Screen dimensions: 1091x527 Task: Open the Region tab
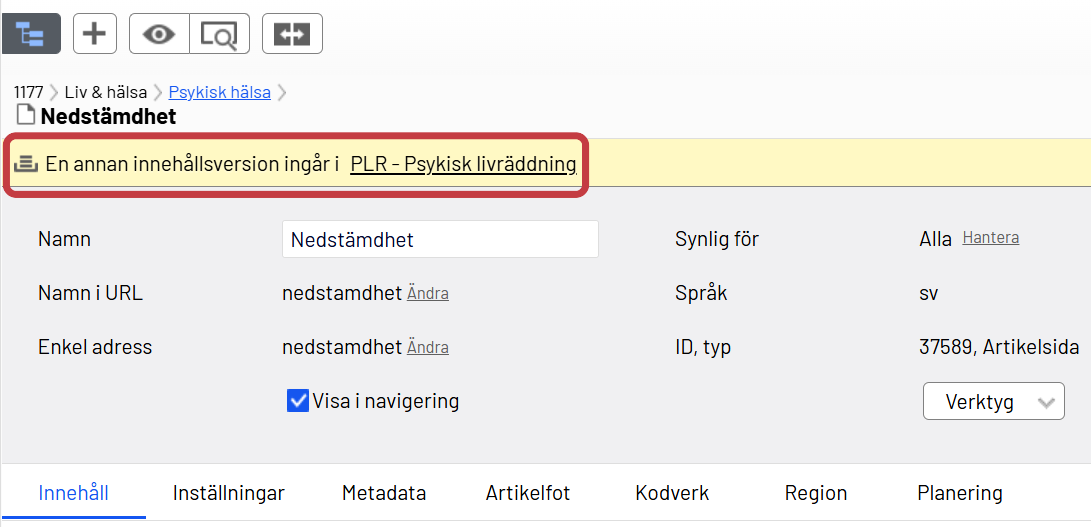[816, 493]
